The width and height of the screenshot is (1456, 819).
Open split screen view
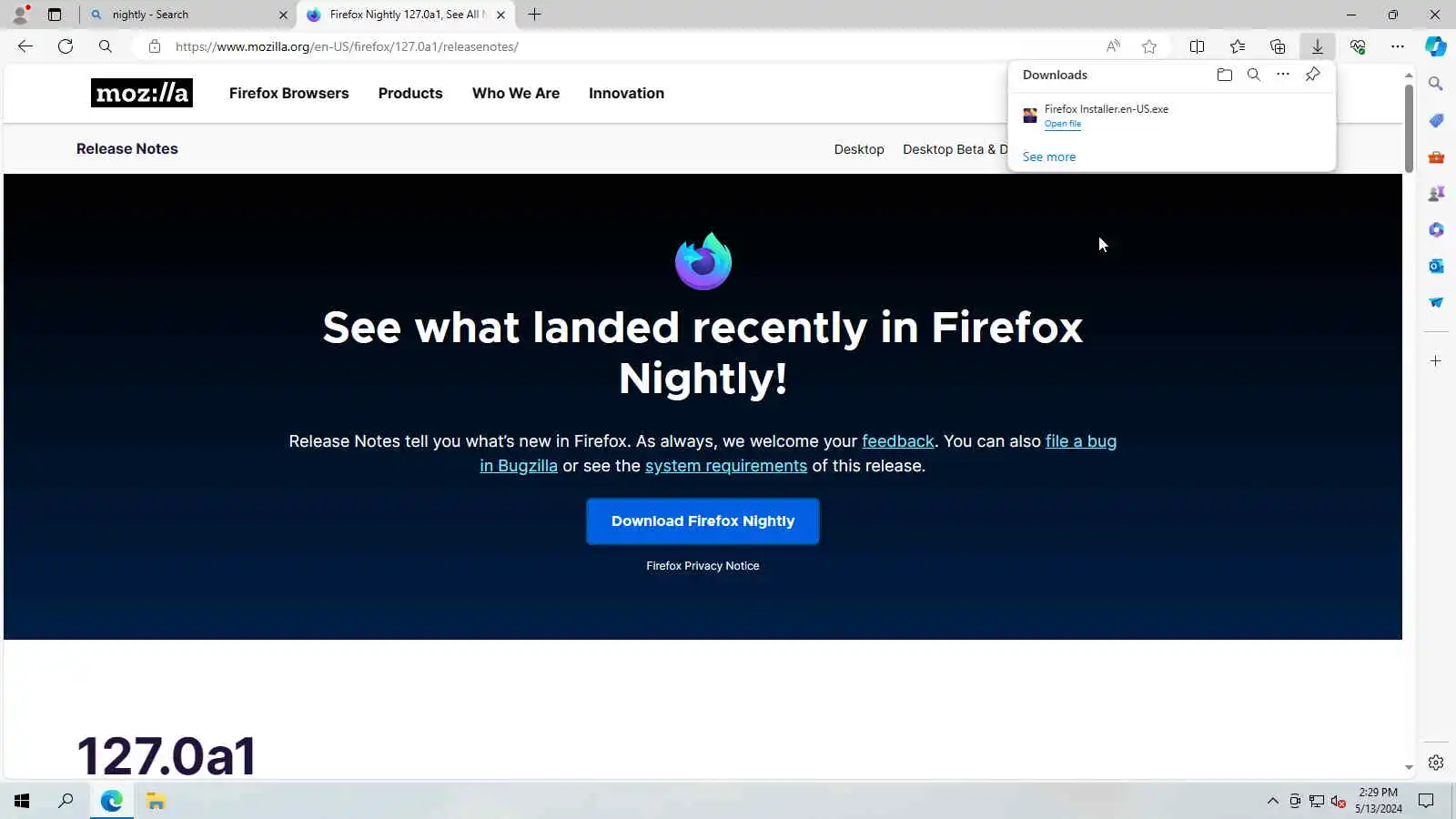pyautogui.click(x=1198, y=46)
